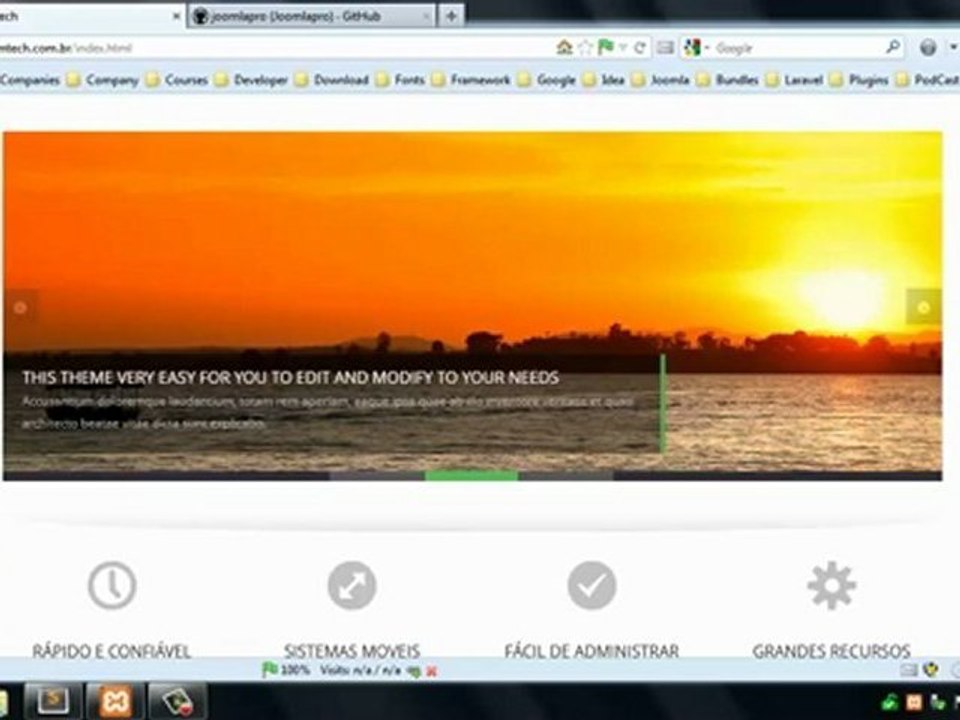Click the clock icon above Rápido e Confiável

coord(112,585)
